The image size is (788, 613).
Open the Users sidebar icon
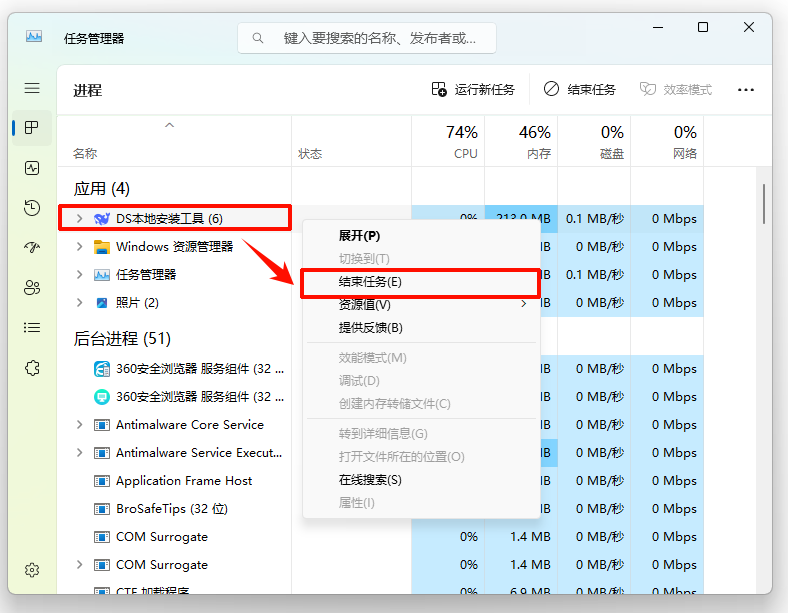32,288
